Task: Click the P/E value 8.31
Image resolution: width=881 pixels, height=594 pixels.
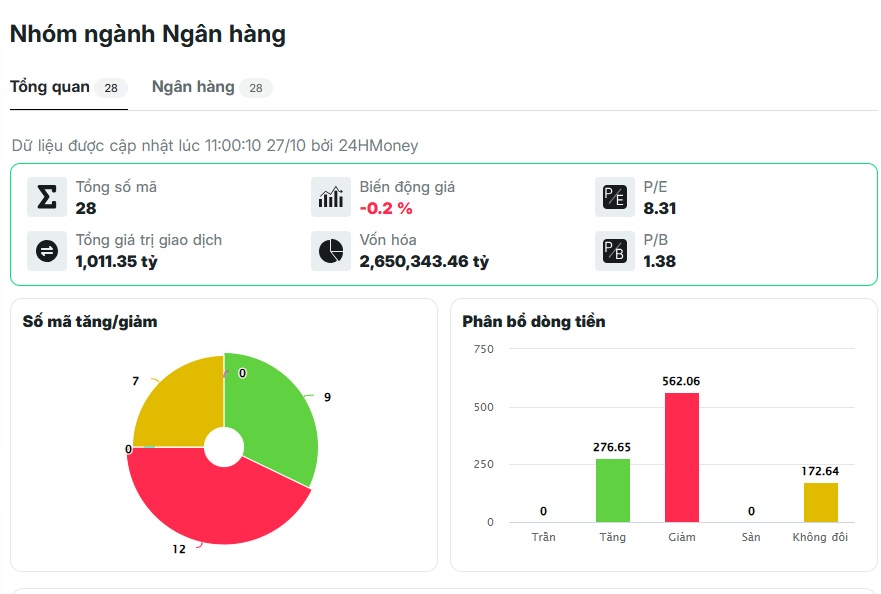Action: tap(660, 208)
